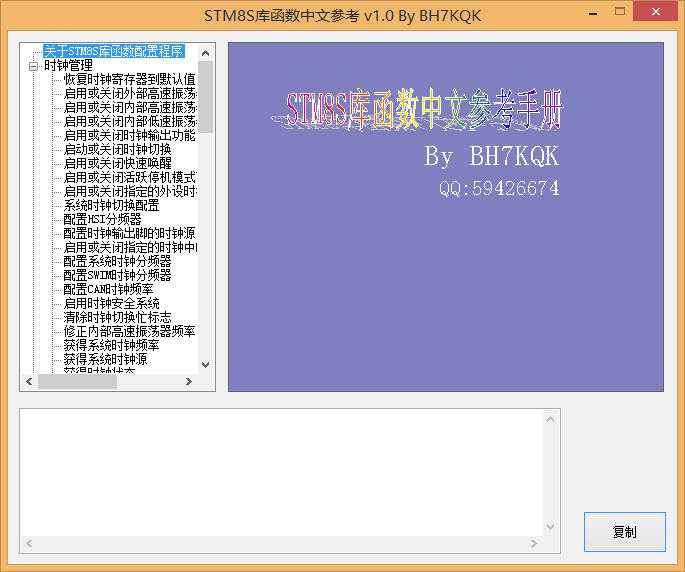685x572 pixels.
Task: Click tree horizontal scroll left arrow
Action: tap(29, 381)
